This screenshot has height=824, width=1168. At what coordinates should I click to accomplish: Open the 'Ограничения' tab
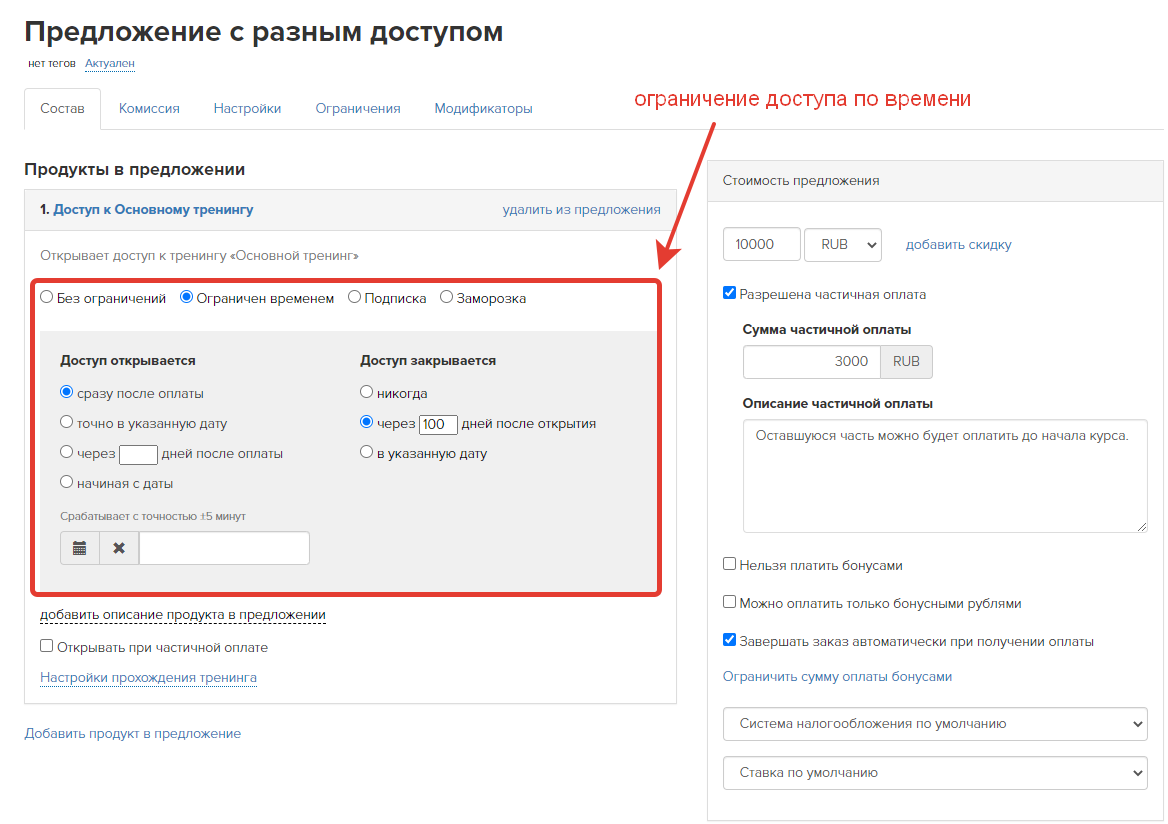click(358, 109)
